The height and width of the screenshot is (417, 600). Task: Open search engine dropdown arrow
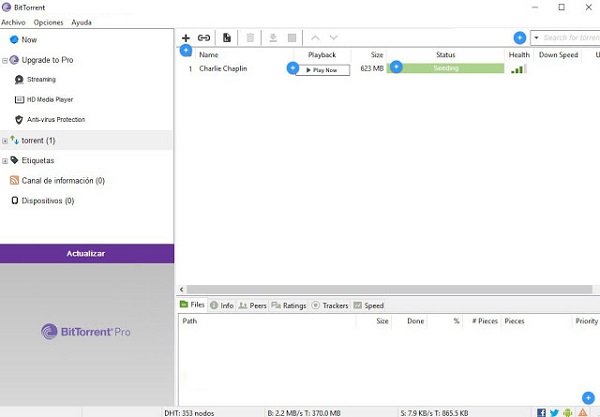(536, 38)
